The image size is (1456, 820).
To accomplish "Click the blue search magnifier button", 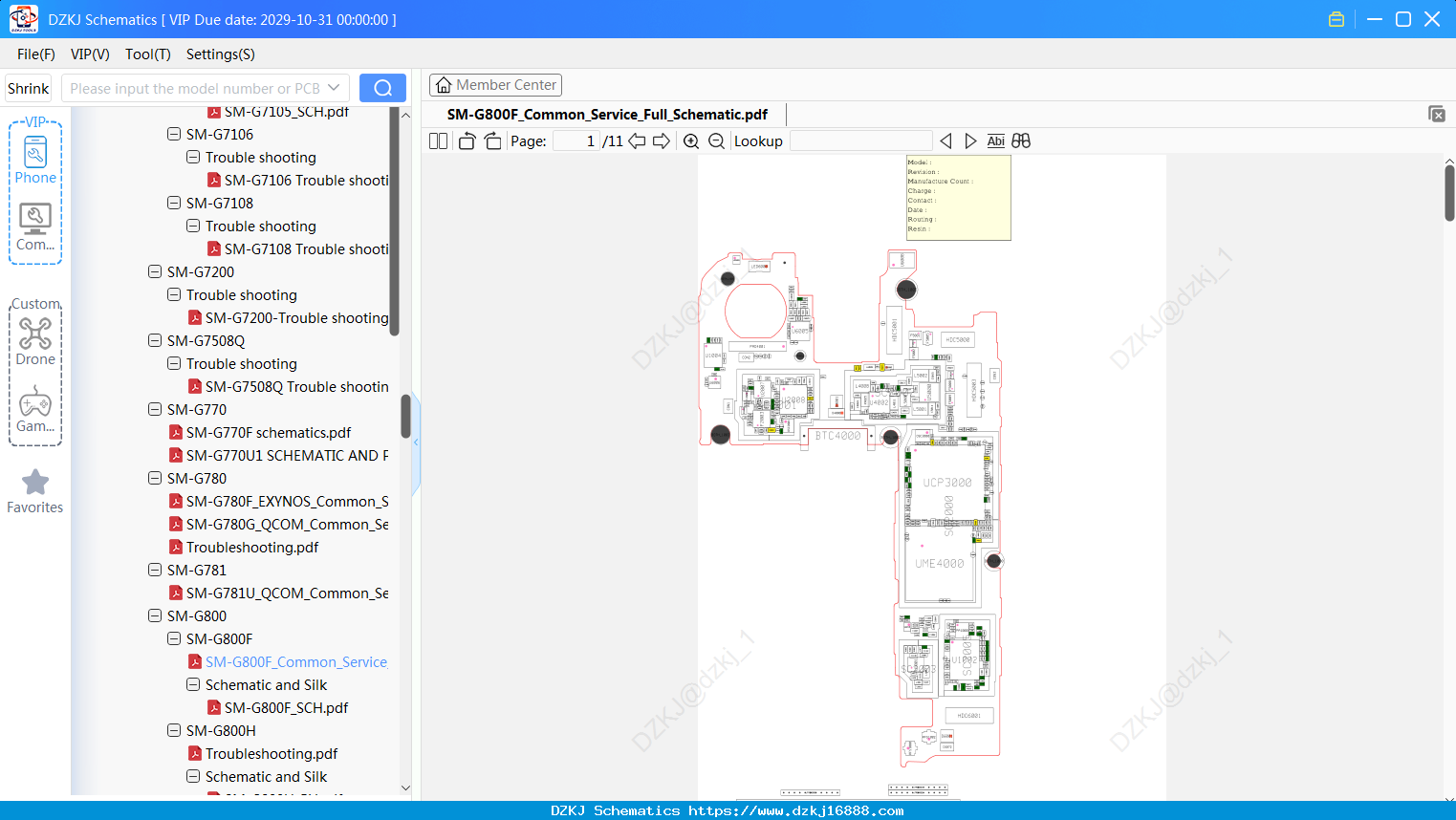I will point(382,88).
